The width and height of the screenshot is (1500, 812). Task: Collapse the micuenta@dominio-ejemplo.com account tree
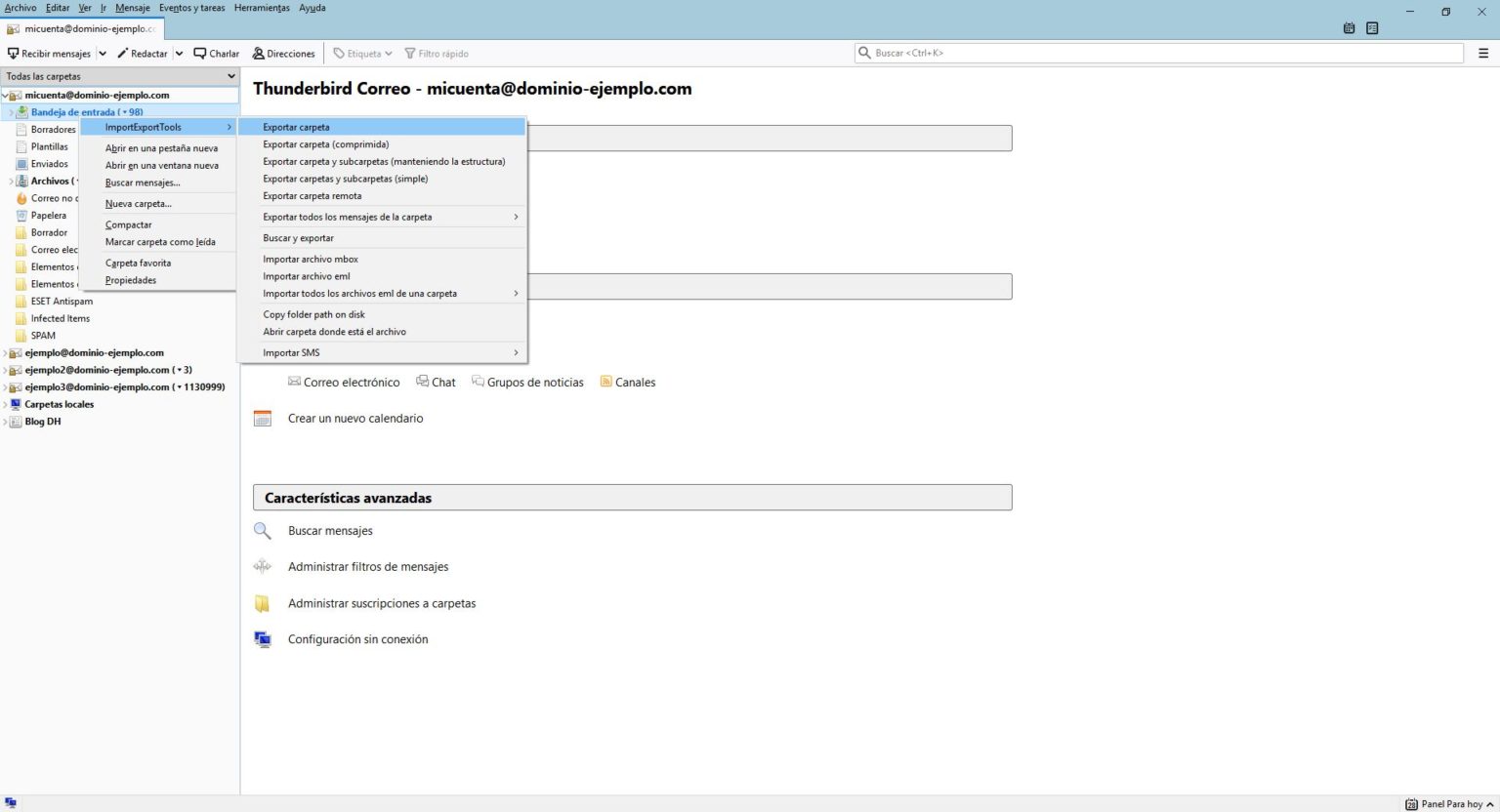[x=5, y=96]
